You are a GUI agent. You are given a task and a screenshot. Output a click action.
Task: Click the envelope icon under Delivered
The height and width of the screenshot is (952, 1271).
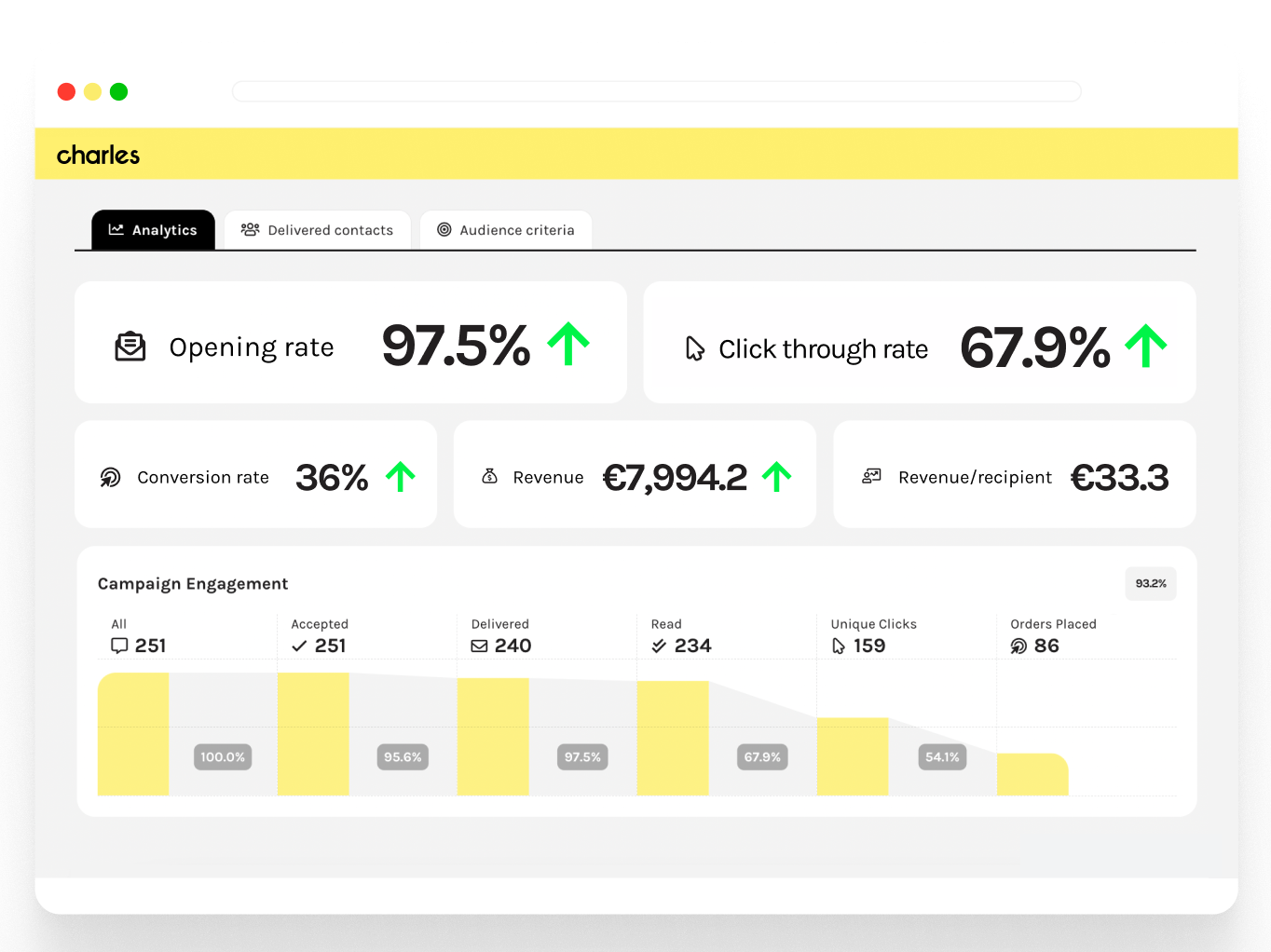click(480, 645)
